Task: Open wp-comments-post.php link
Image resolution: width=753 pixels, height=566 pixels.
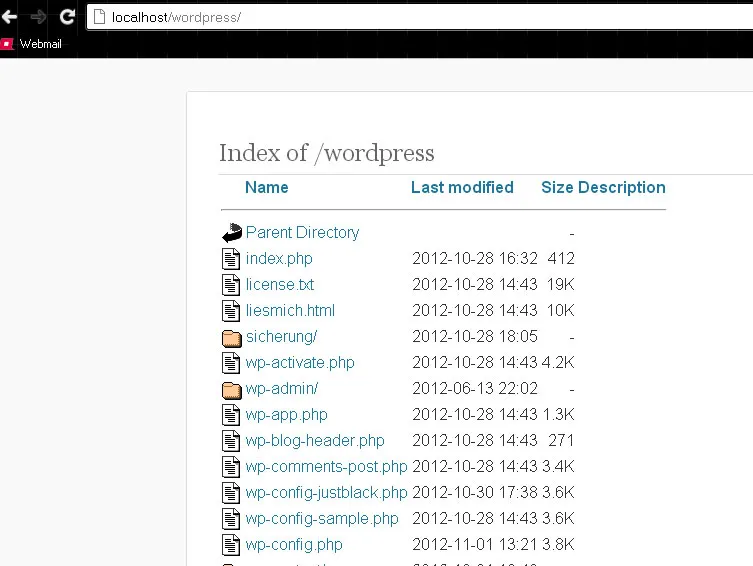Action: point(327,467)
